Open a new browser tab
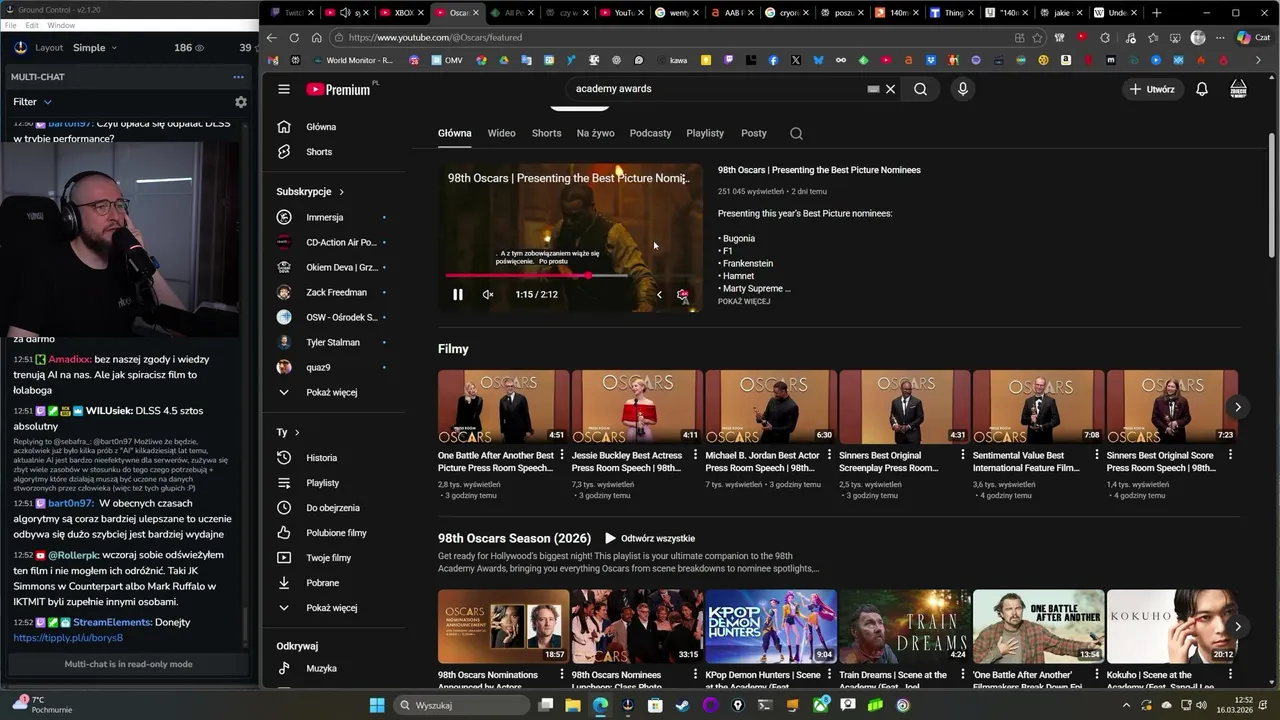 coord(1157,13)
